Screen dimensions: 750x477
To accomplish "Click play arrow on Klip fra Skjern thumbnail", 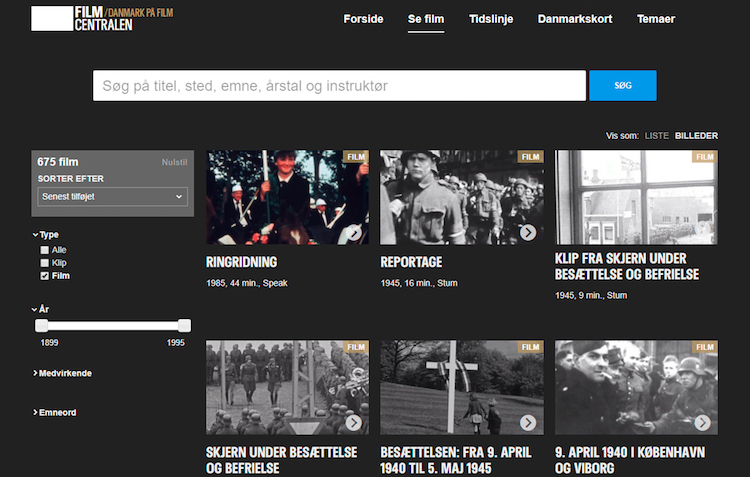I will [703, 232].
